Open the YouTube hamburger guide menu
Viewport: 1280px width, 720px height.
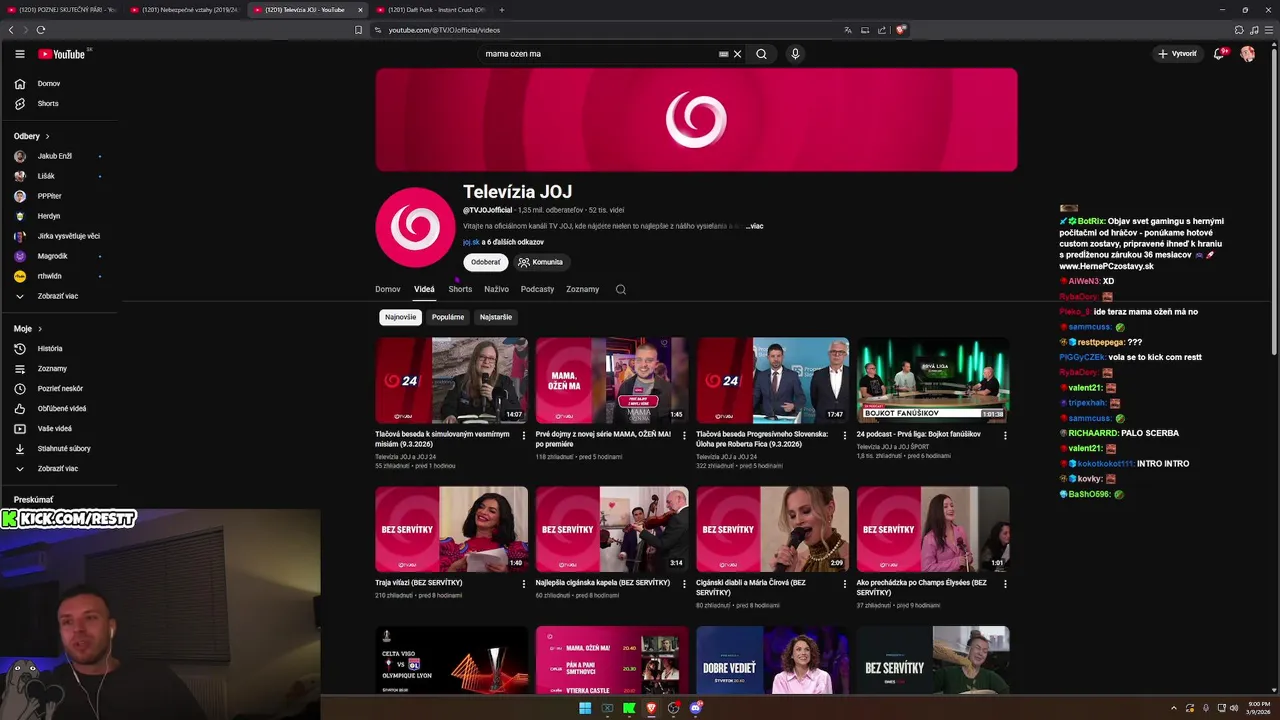click(x=19, y=54)
